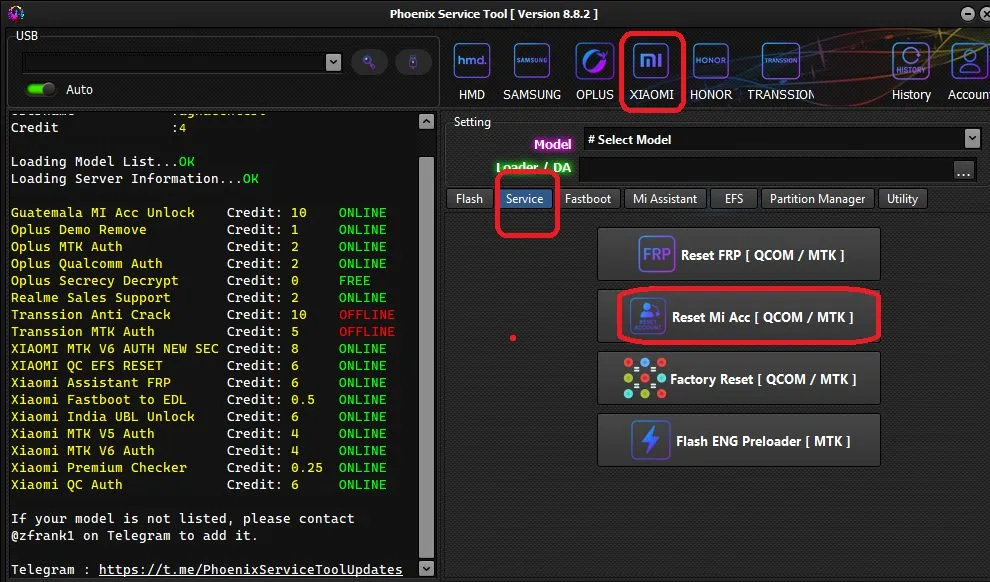Click Factory Reset [ QCOM / MTK ]
Image resolution: width=990 pixels, height=582 pixels.
pos(738,379)
